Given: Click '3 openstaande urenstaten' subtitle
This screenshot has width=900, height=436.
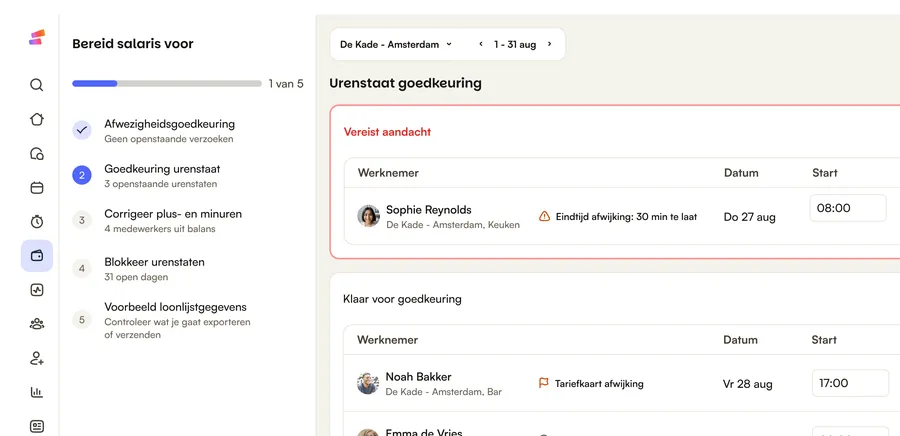Looking at the screenshot, I should coord(161,184).
